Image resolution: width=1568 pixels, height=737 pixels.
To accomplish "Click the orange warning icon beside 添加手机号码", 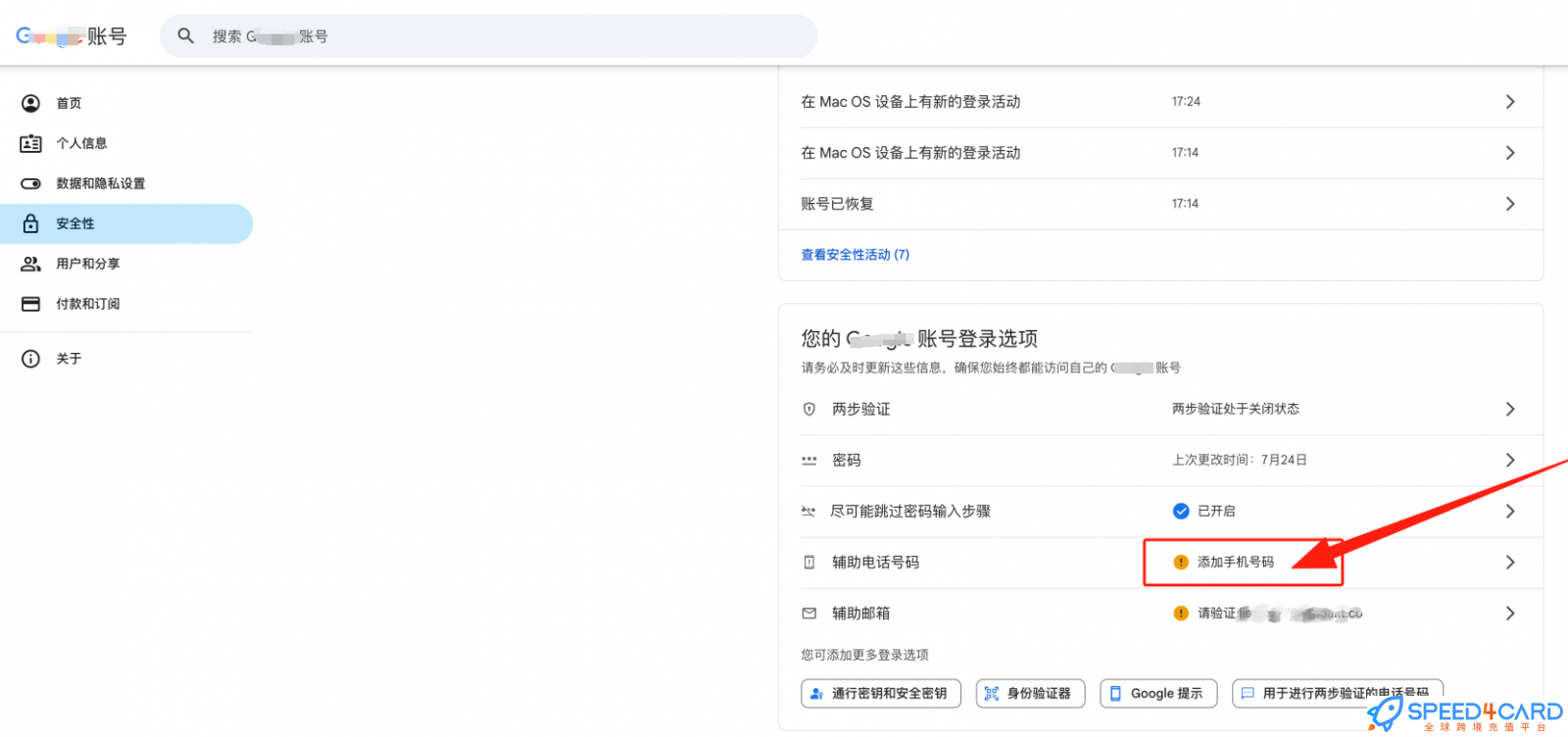I will coord(1181,563).
